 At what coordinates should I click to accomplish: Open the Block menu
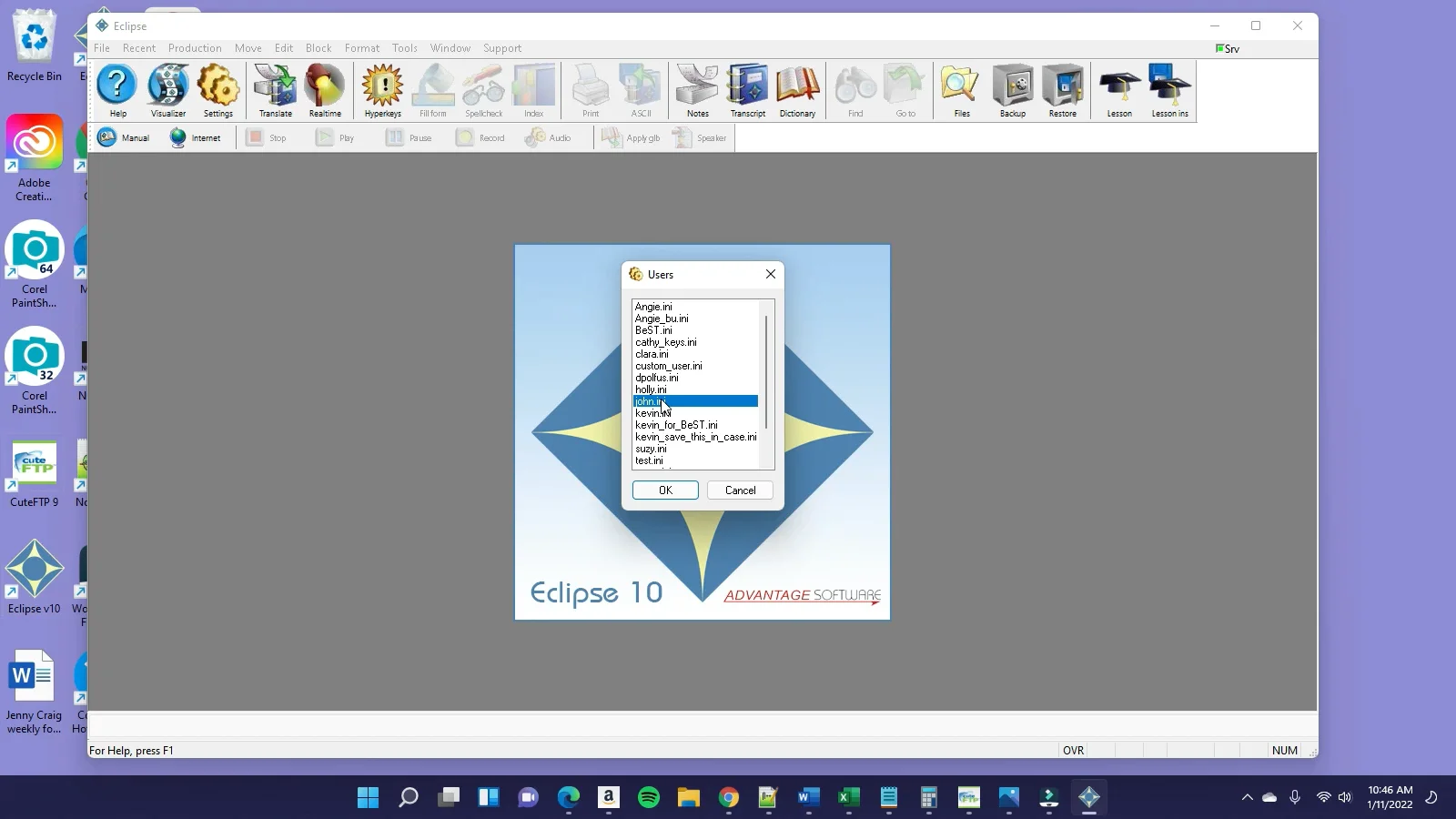click(318, 48)
